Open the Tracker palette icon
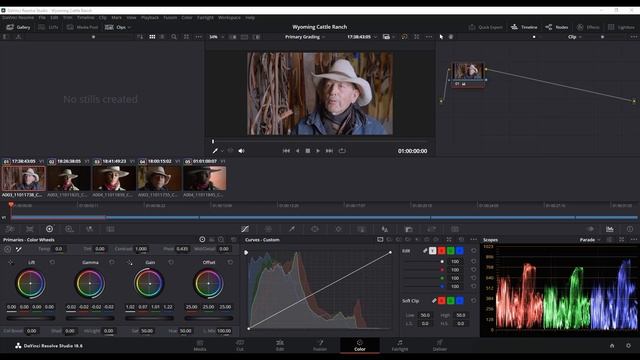The width and height of the screenshot is (640, 360). coord(338,229)
